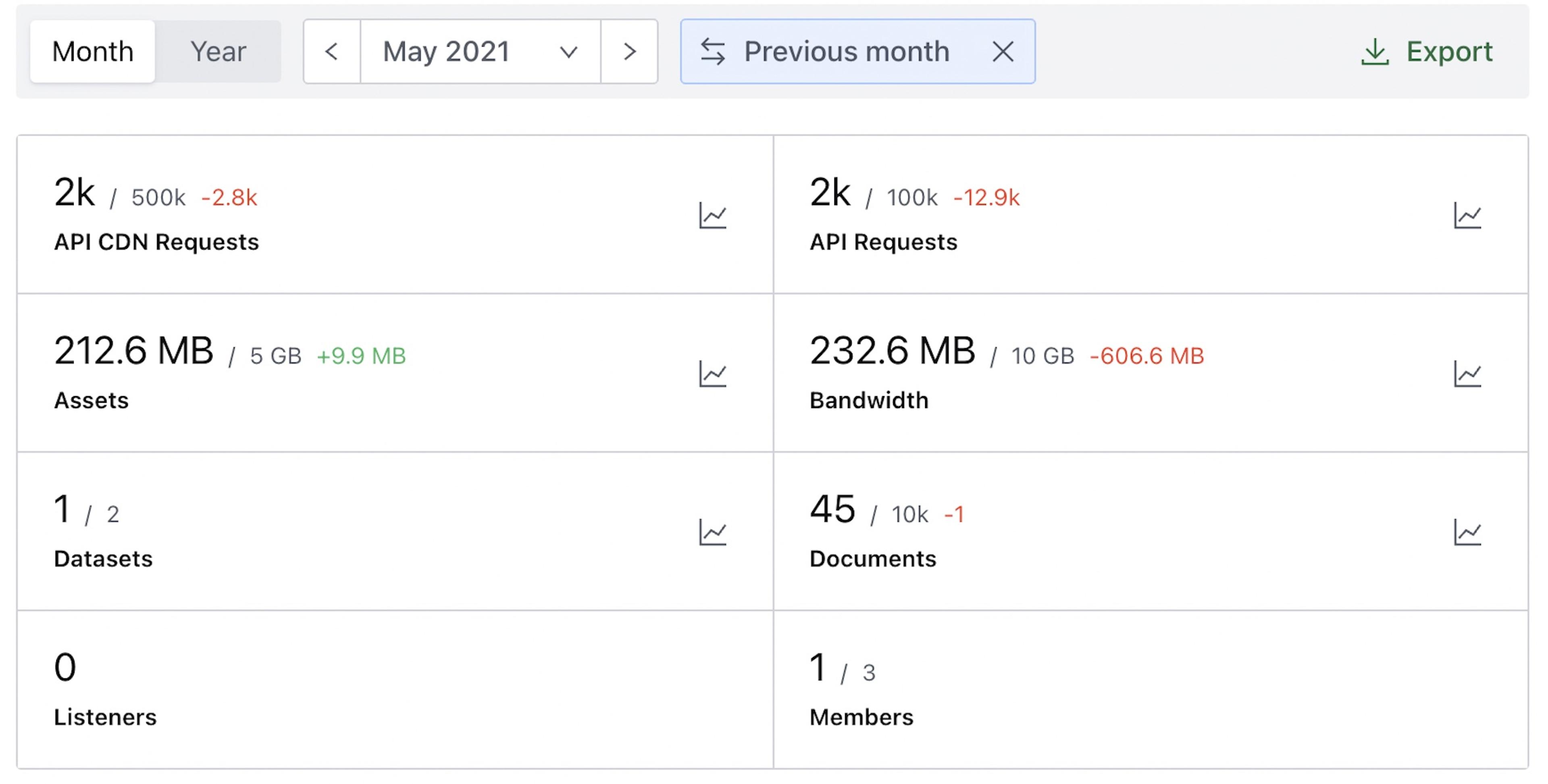Image resolution: width=1548 pixels, height=784 pixels.
Task: Select the Listeners stat card
Action: [x=394, y=690]
